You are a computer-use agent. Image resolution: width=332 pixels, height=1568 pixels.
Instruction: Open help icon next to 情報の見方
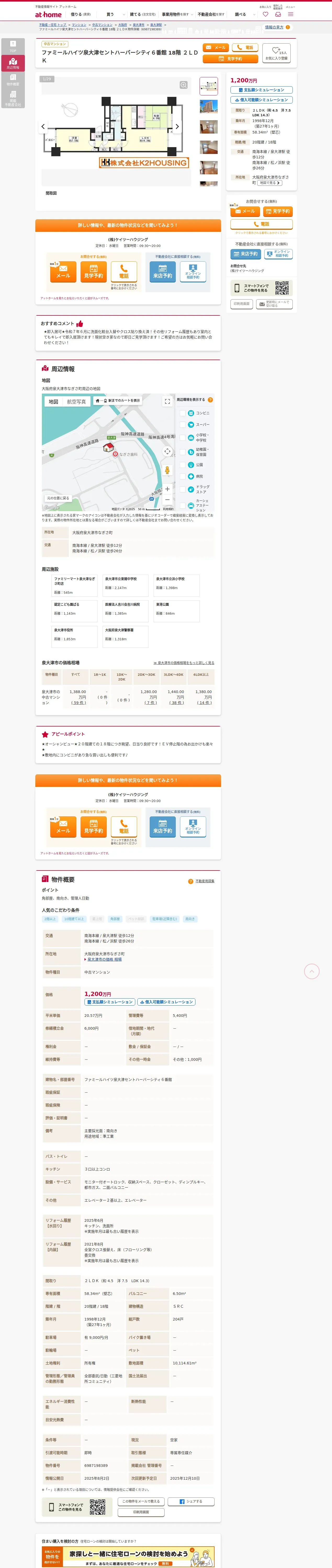click(x=288, y=27)
